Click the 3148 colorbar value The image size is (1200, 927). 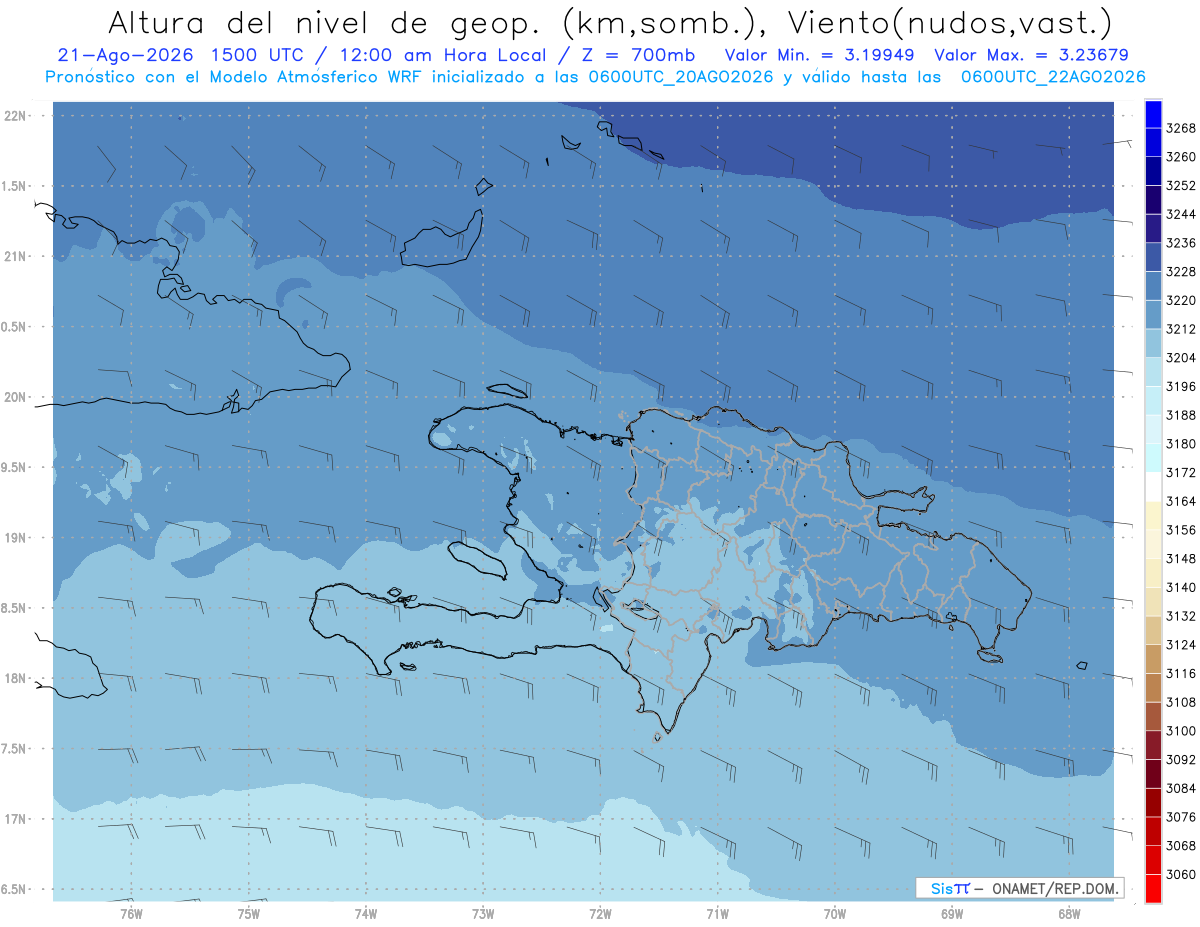(x=1181, y=559)
